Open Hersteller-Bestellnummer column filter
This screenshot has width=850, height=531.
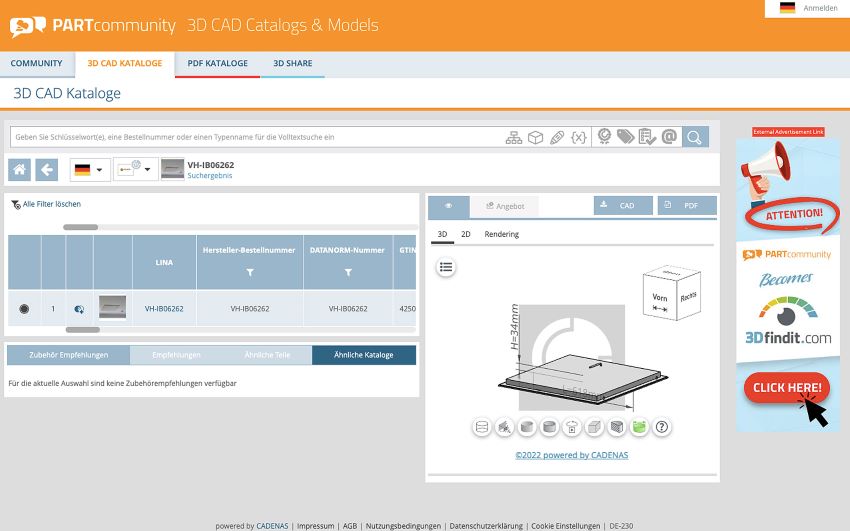250,273
